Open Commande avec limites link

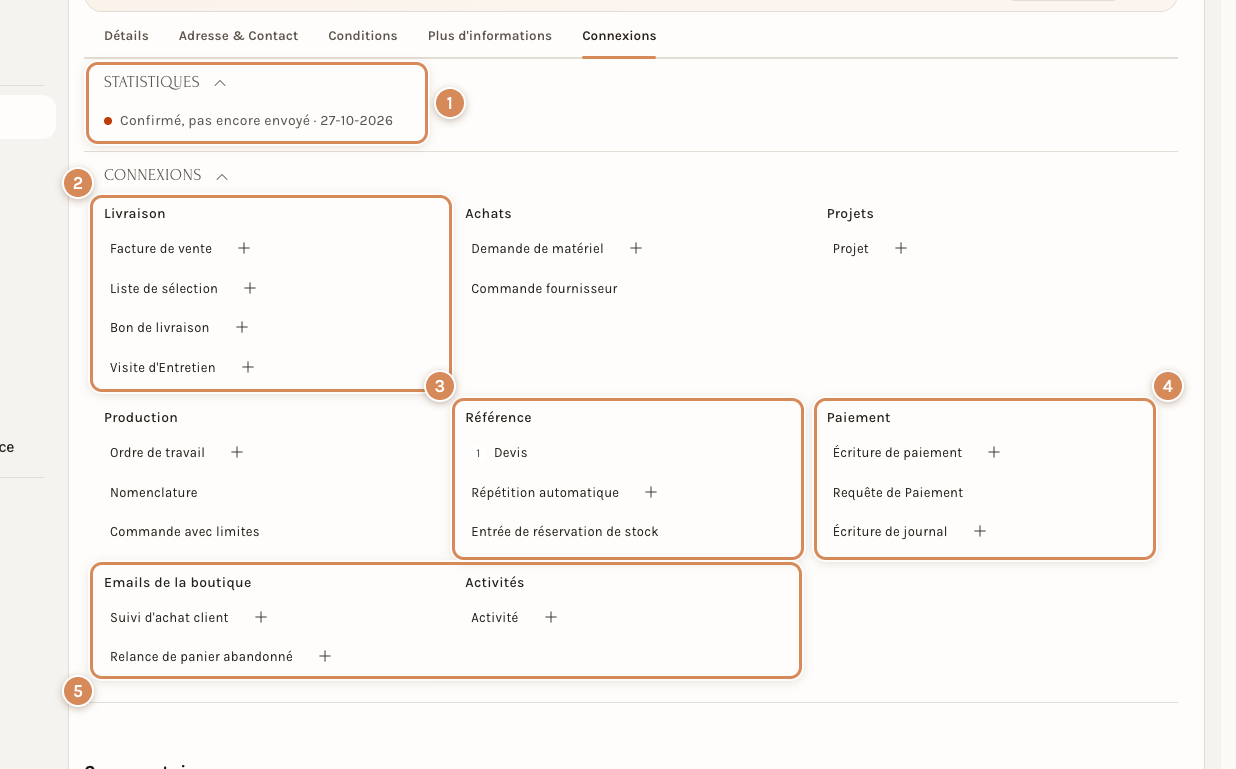point(185,532)
